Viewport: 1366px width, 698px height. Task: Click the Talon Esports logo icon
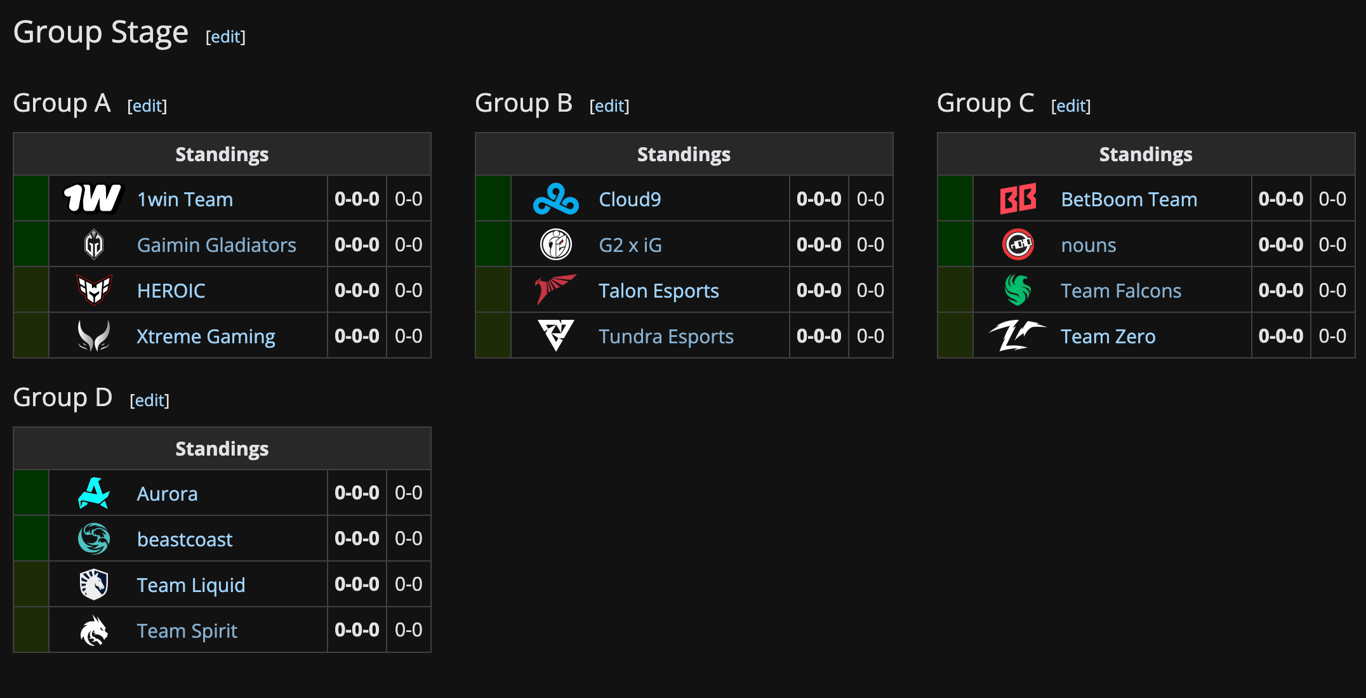(x=556, y=290)
